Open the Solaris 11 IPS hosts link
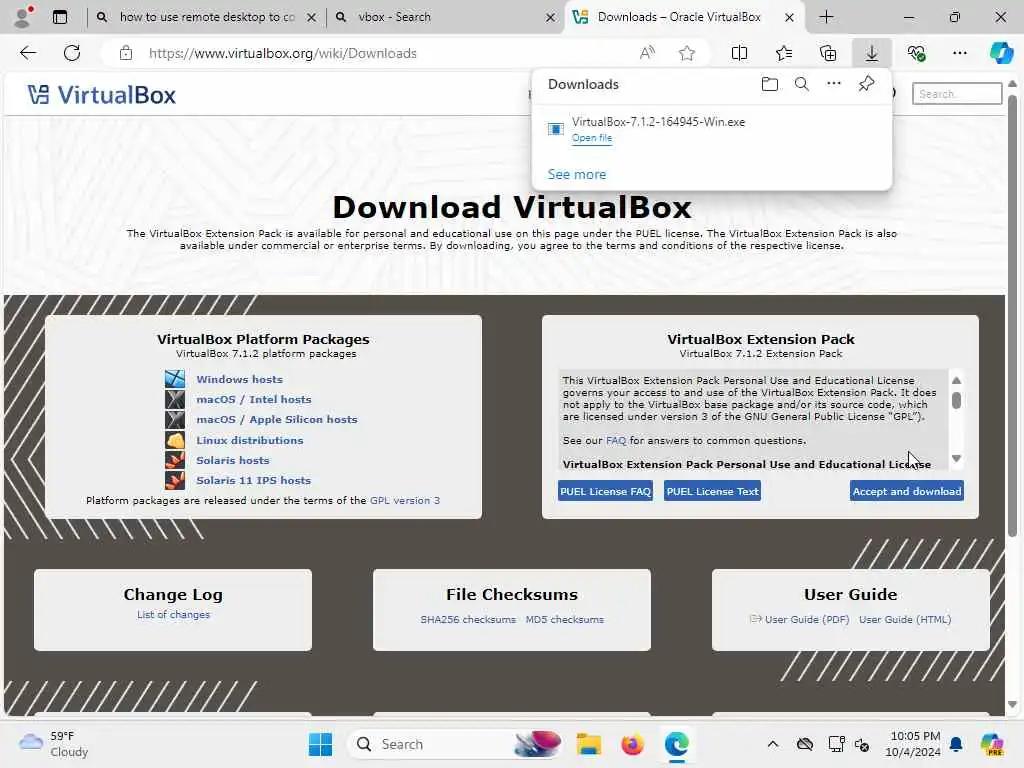This screenshot has height=768, width=1024. tap(253, 481)
